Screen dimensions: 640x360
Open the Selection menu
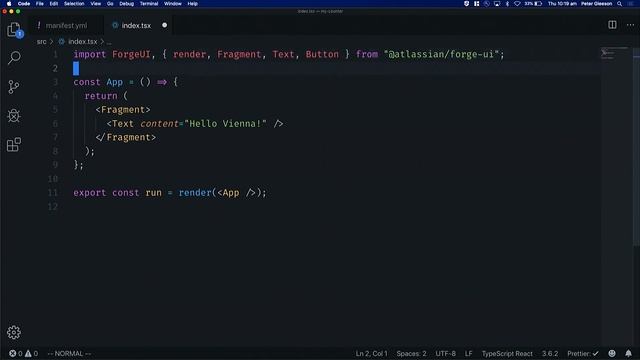(x=74, y=4)
